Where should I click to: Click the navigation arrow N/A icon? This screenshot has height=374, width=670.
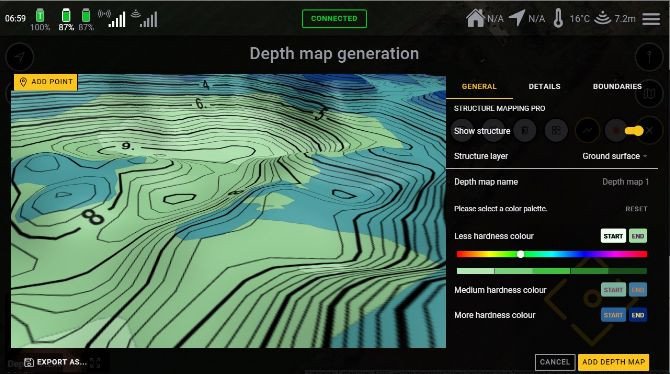click(517, 18)
